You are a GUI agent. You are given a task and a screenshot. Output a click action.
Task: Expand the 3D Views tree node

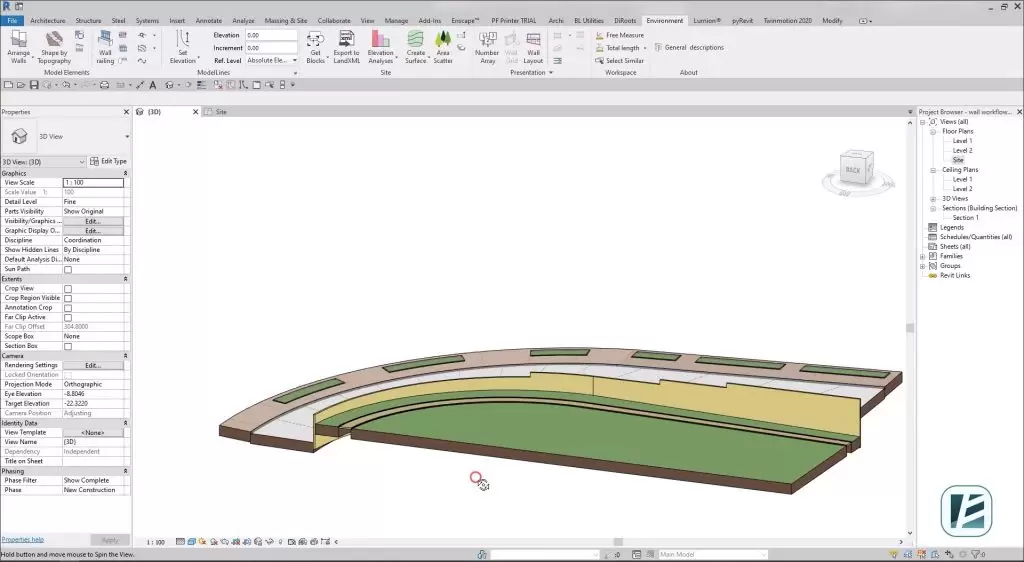[933, 198]
